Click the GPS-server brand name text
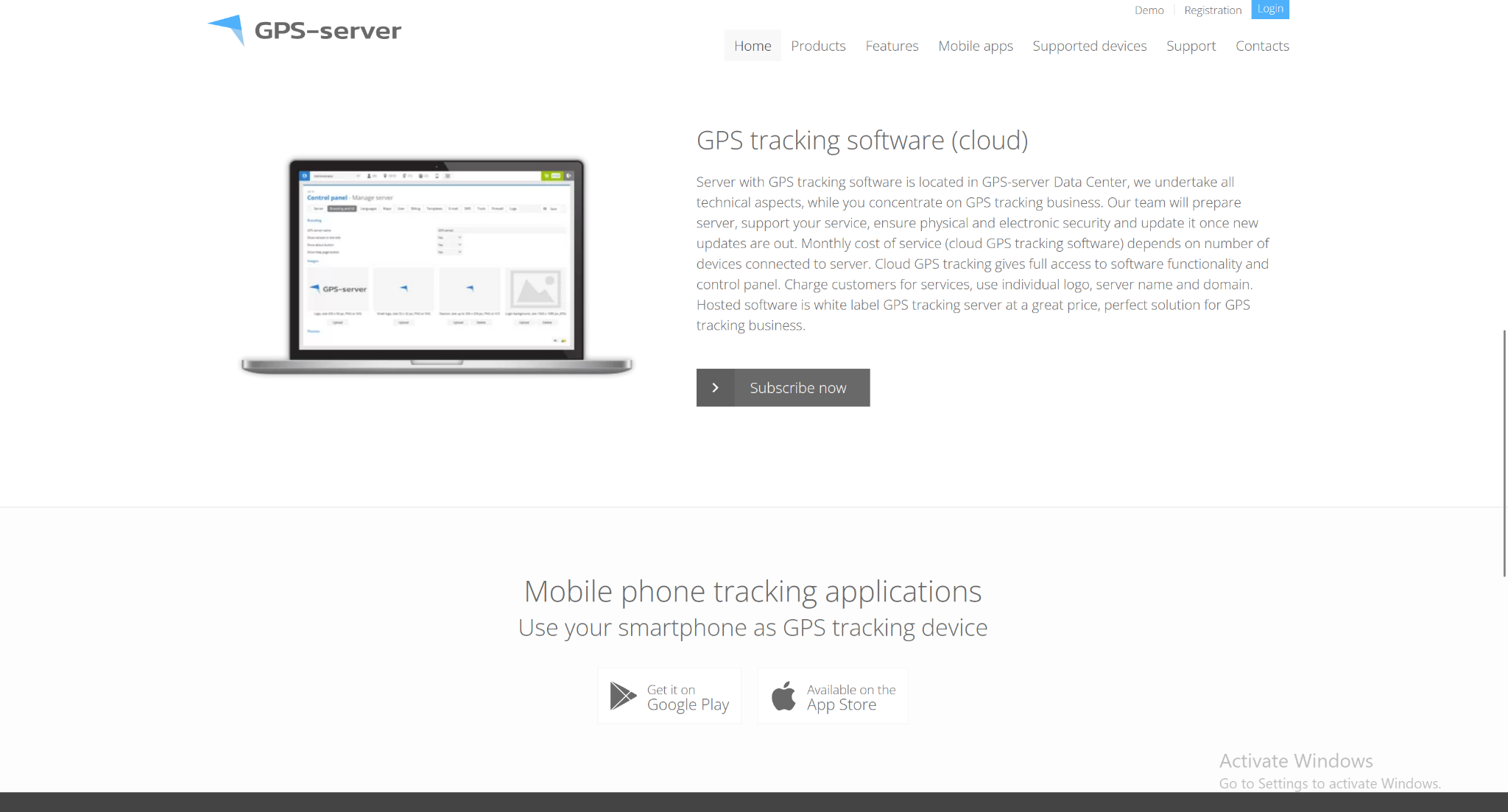Image resolution: width=1508 pixels, height=812 pixels. pos(328,31)
